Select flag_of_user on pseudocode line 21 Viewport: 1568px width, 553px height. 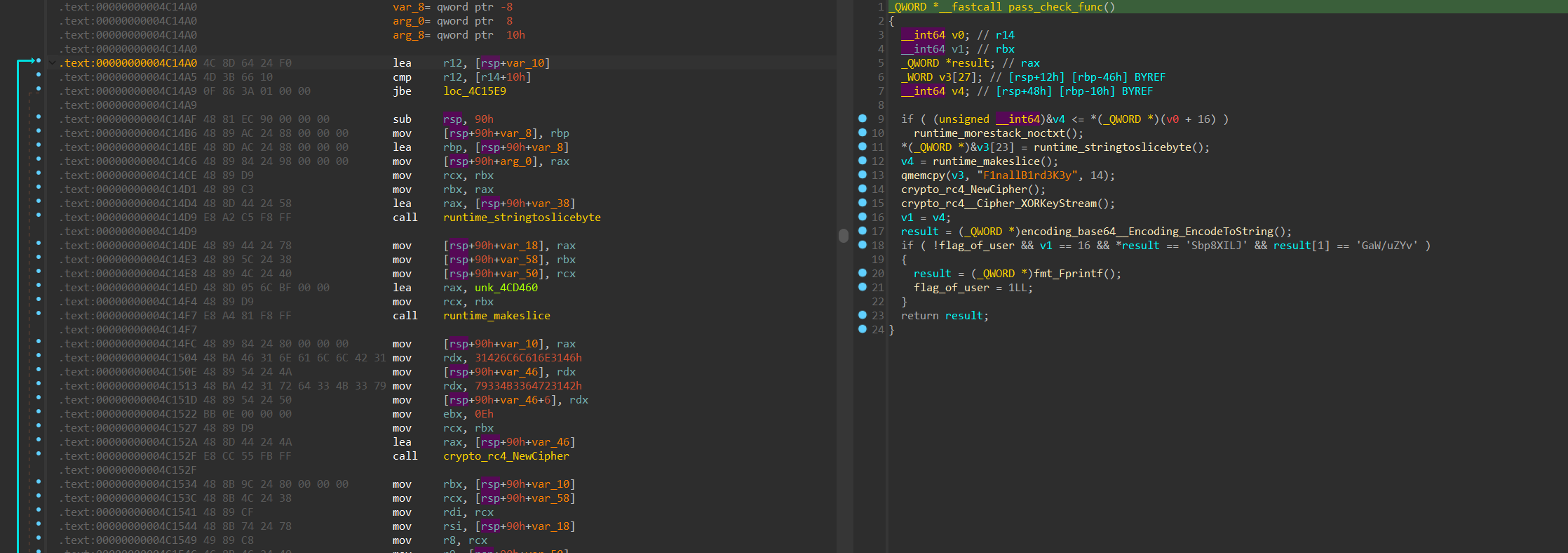pyautogui.click(x=952, y=288)
